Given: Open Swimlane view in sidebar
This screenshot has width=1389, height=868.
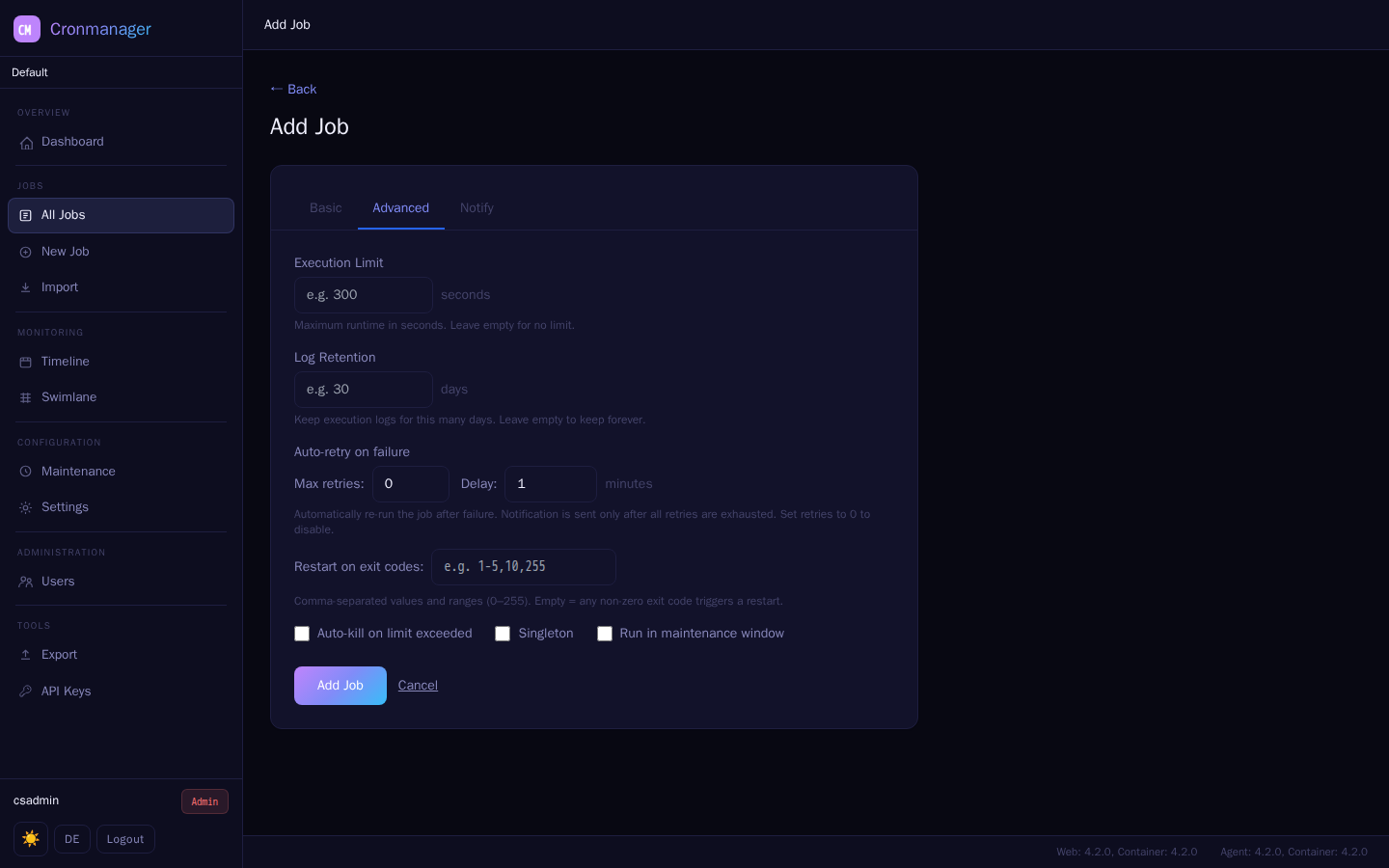Looking at the screenshot, I should pyautogui.click(x=121, y=397).
